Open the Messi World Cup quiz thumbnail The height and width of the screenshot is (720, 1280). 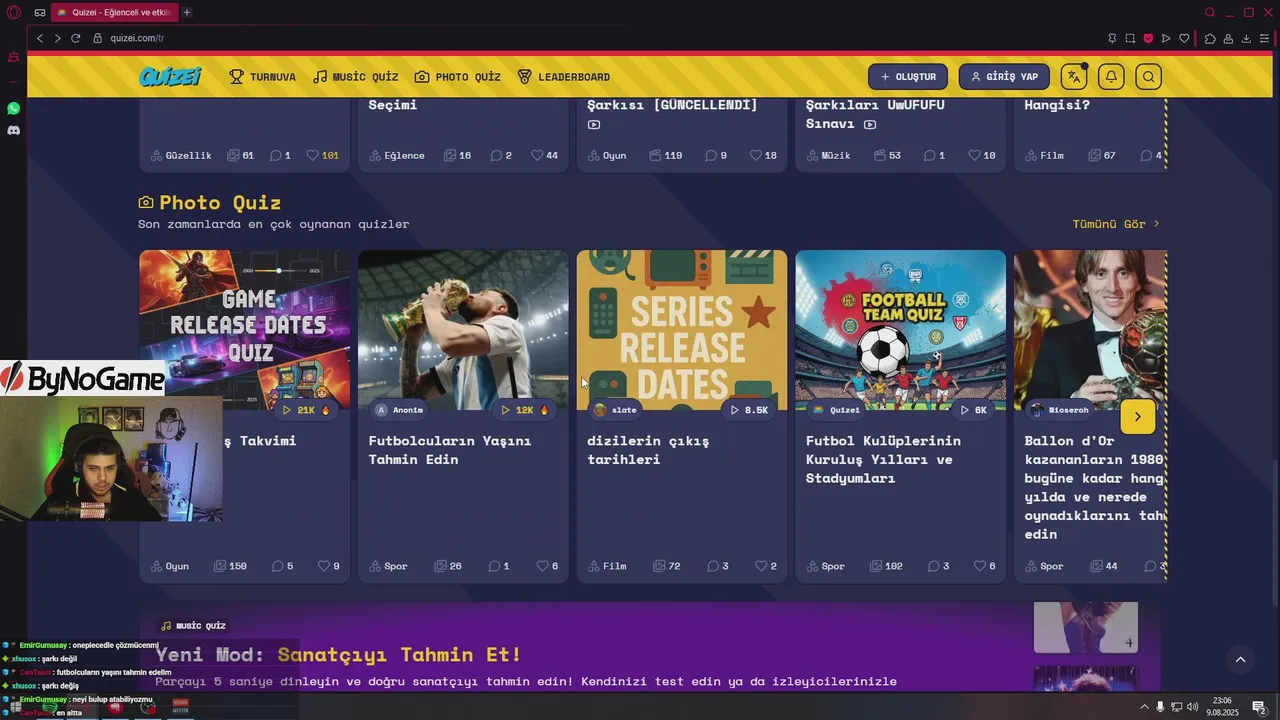click(x=463, y=330)
